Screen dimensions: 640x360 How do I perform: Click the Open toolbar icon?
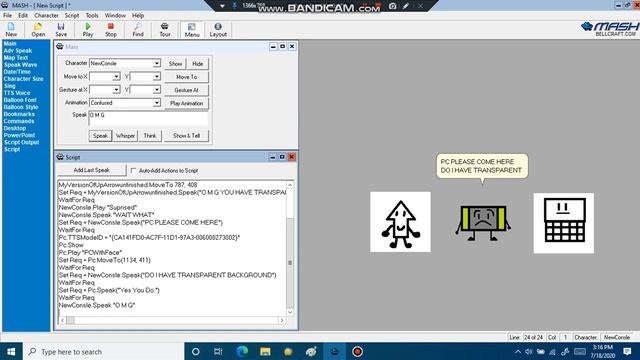(38, 30)
